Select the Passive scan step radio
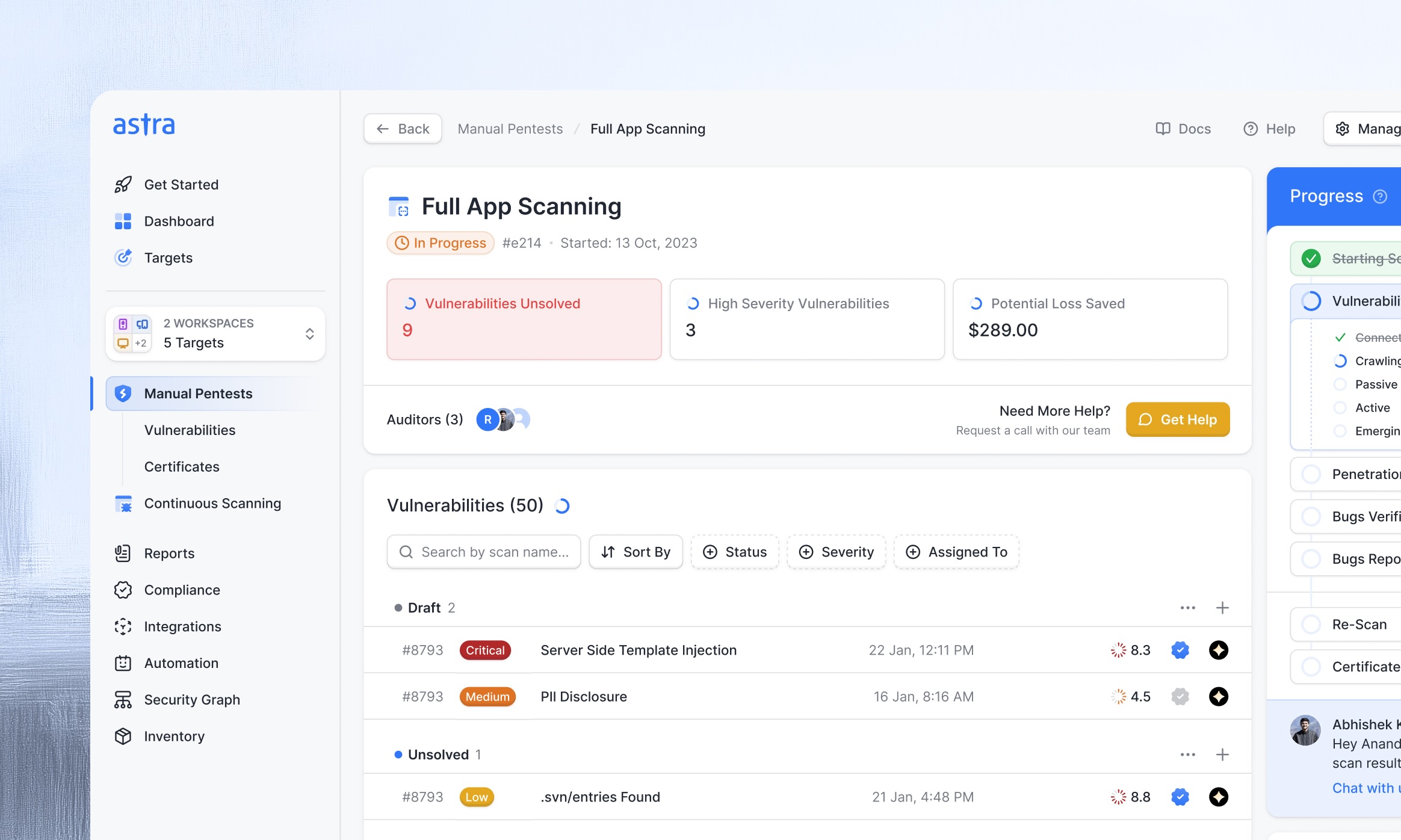Image resolution: width=1401 pixels, height=840 pixels. 1340,384
